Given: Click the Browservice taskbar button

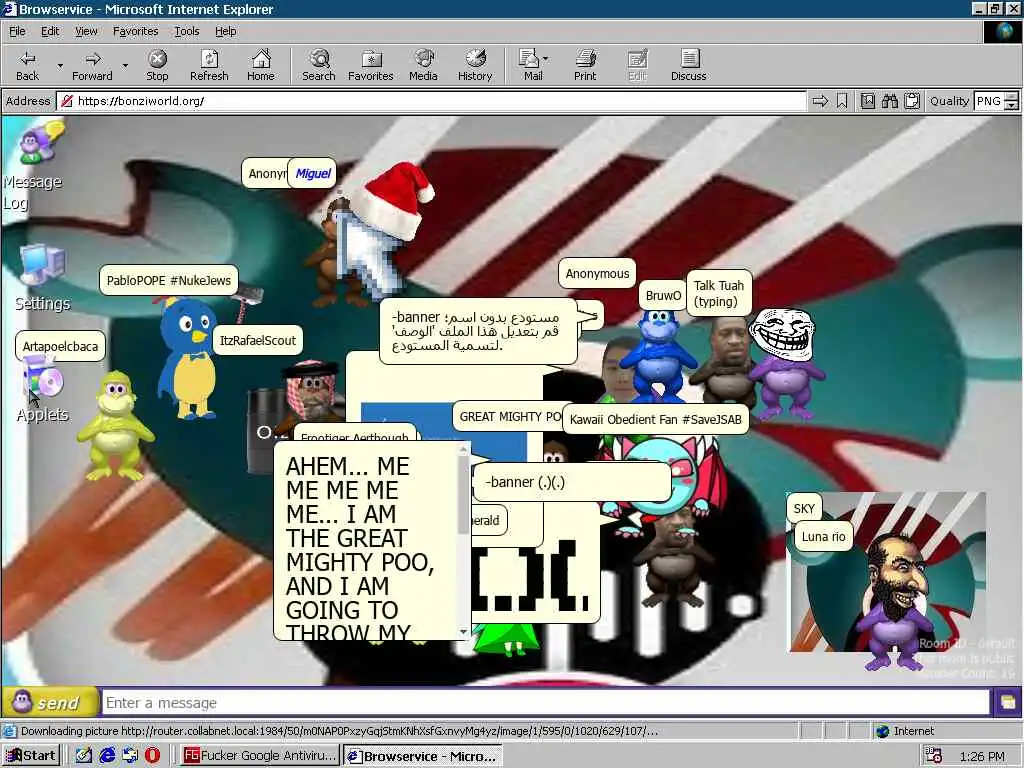Looking at the screenshot, I should (423, 756).
